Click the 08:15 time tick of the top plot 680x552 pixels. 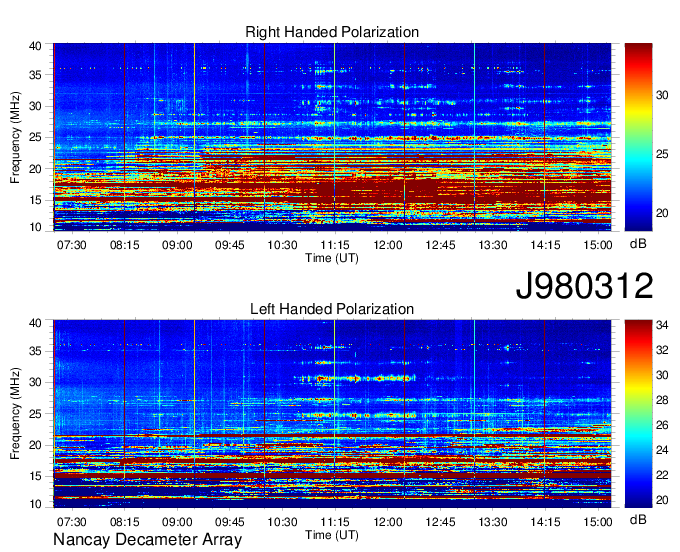click(124, 245)
